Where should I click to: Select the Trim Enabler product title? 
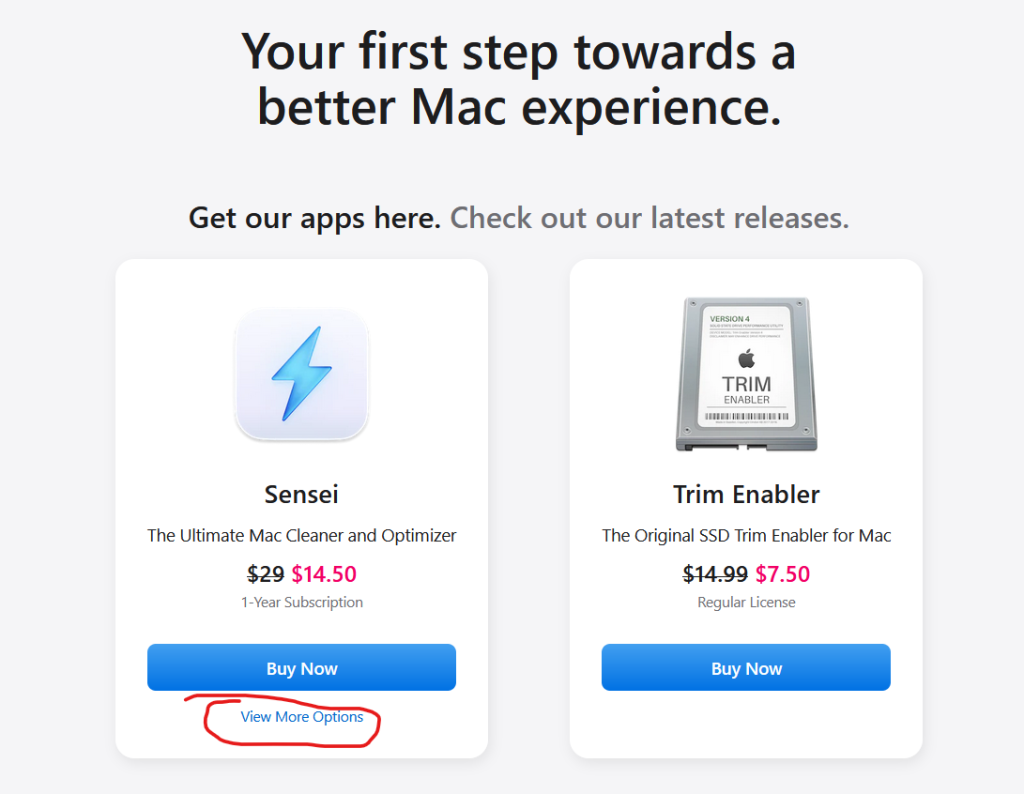746,494
